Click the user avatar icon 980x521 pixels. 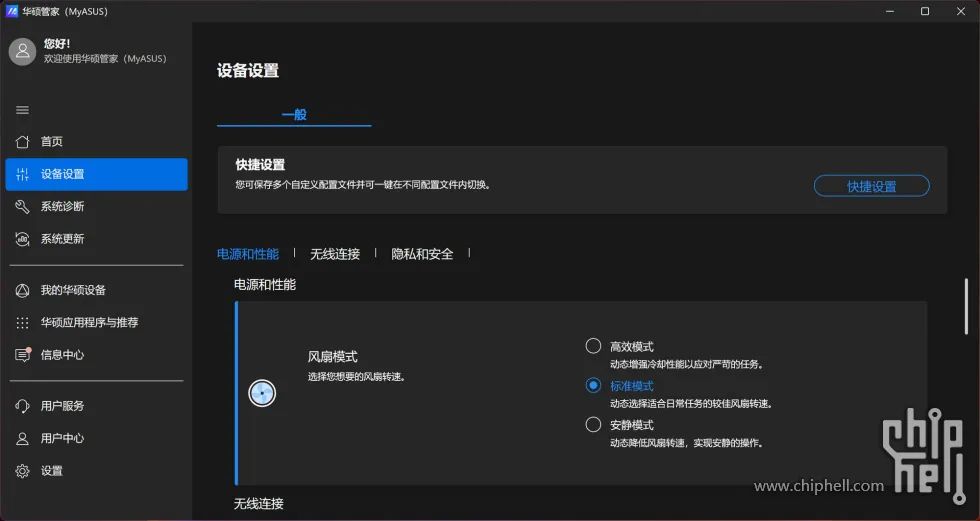click(22, 51)
